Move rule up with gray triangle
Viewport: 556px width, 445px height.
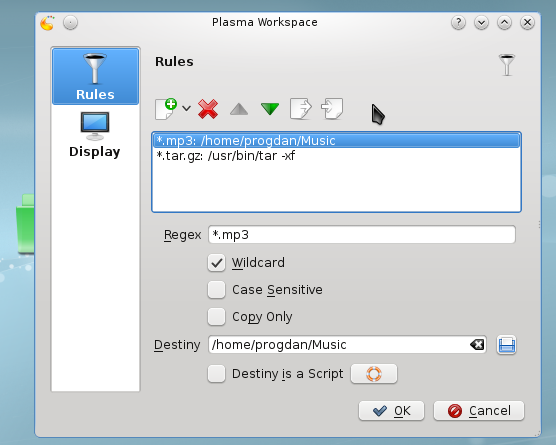[239, 109]
